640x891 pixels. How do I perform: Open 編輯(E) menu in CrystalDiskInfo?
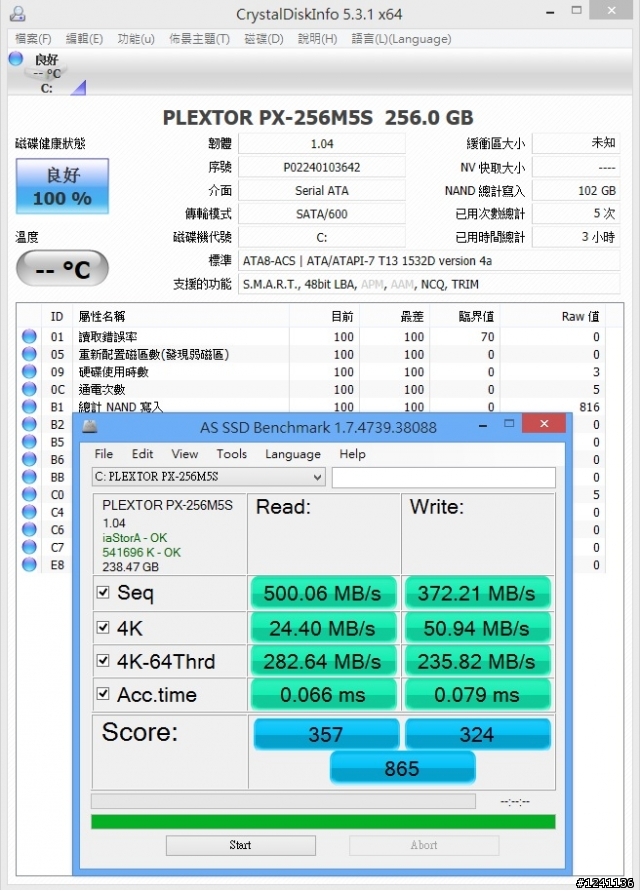coord(84,39)
